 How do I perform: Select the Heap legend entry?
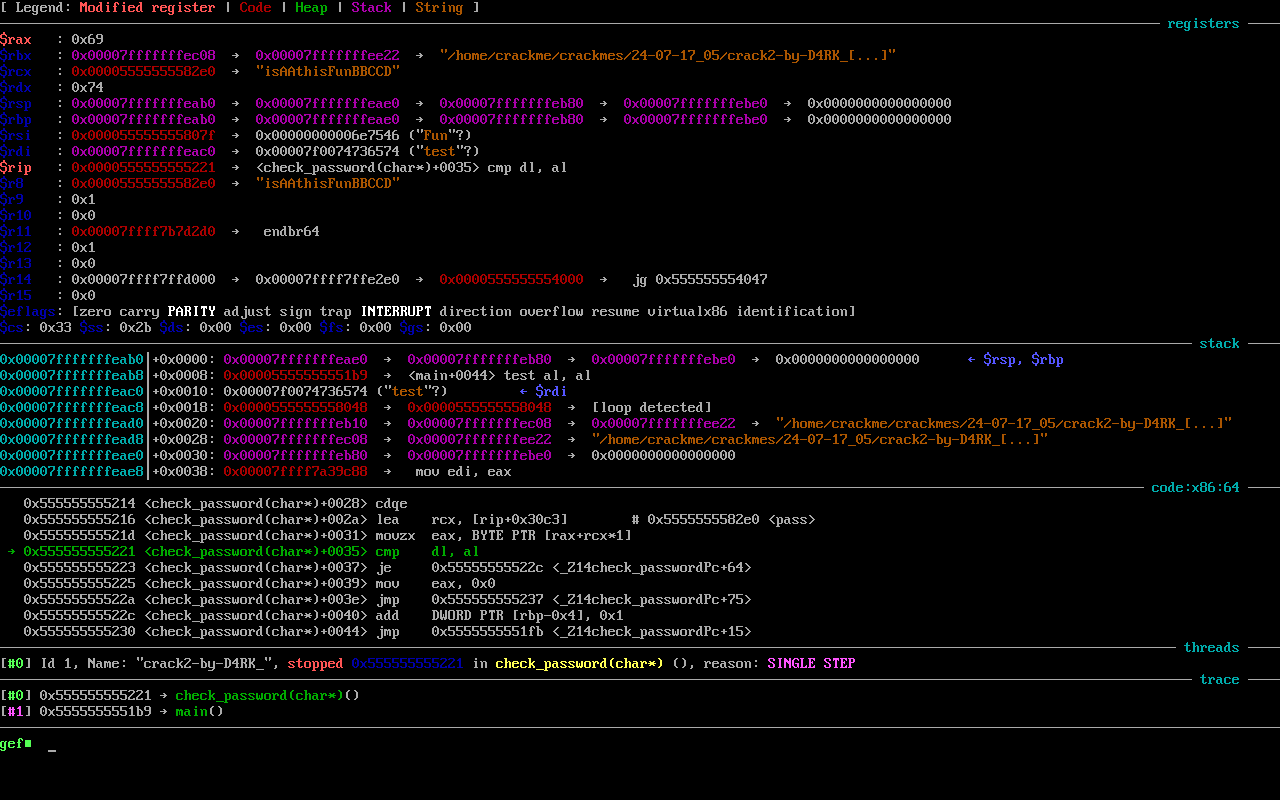(311, 8)
